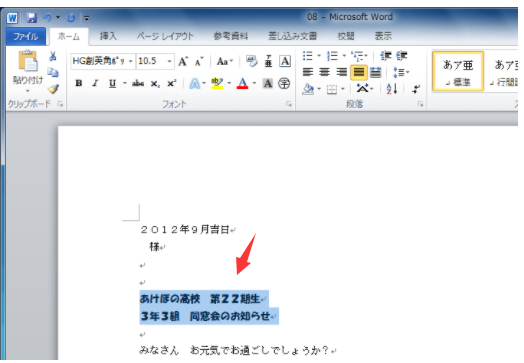Screen dimensions: 524x363
Task: Click the Redo icon in quick access toolbar
Action: [x=71, y=17]
